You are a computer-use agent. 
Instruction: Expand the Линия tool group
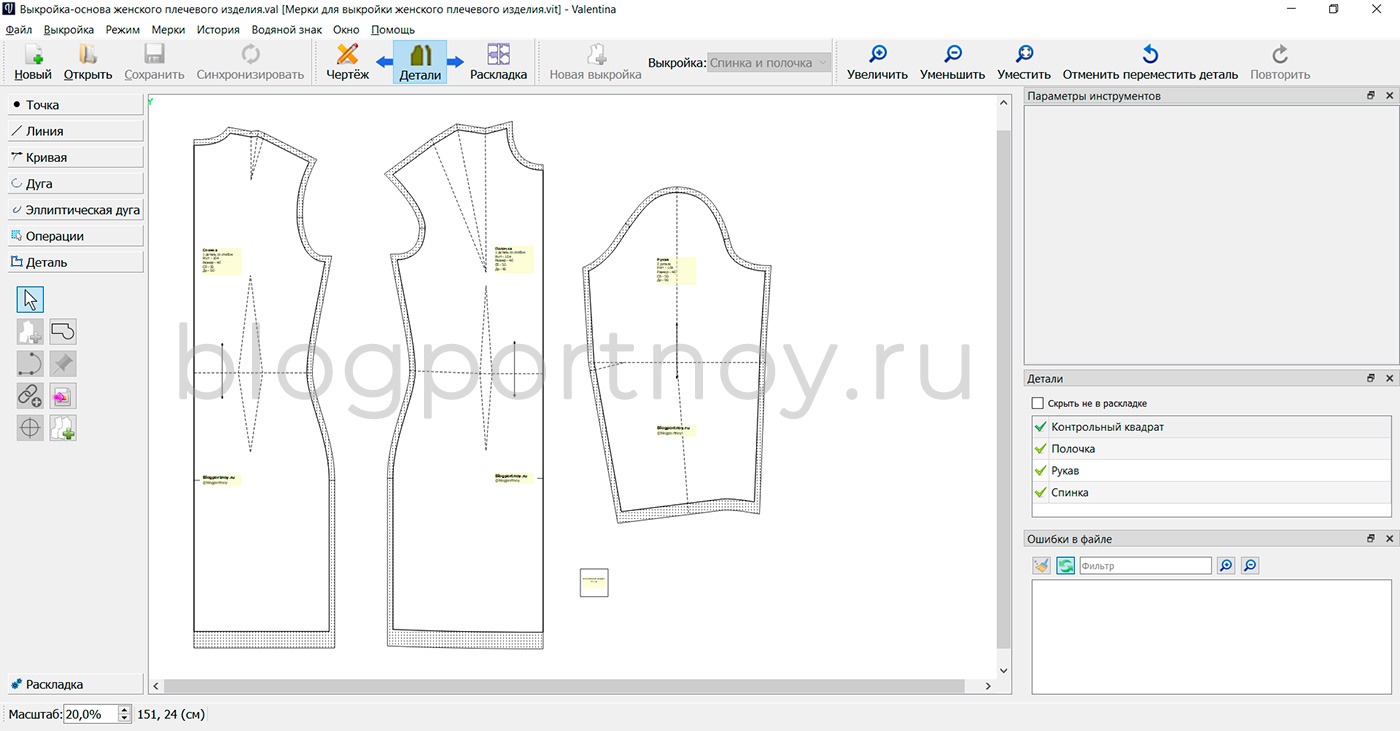tap(76, 131)
